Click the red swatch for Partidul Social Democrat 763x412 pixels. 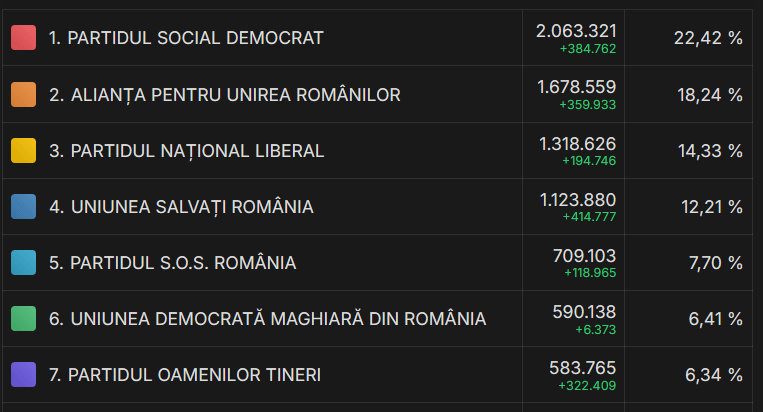pos(23,38)
